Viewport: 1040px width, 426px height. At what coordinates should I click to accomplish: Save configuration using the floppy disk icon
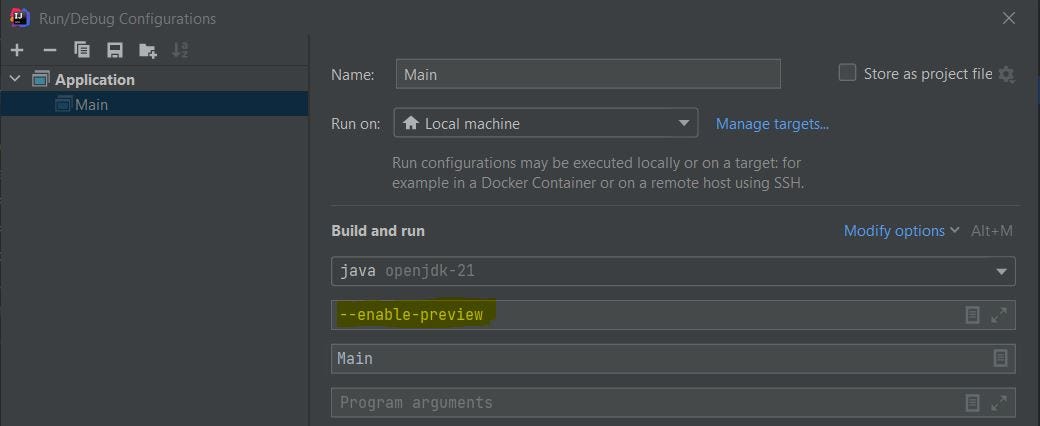pos(115,50)
